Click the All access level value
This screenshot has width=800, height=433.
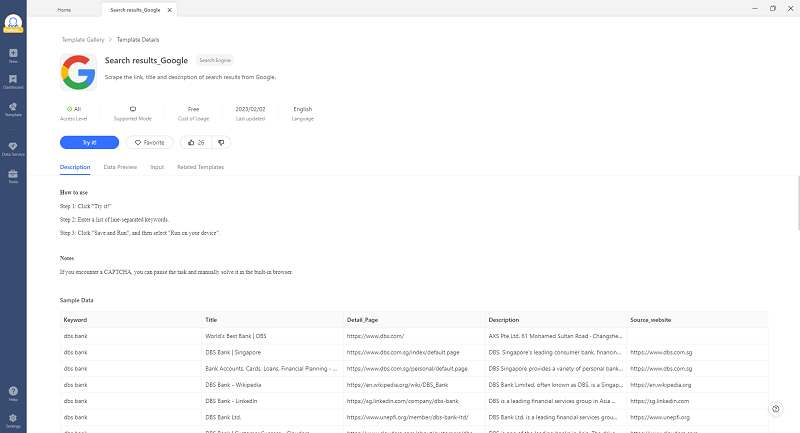(x=74, y=109)
